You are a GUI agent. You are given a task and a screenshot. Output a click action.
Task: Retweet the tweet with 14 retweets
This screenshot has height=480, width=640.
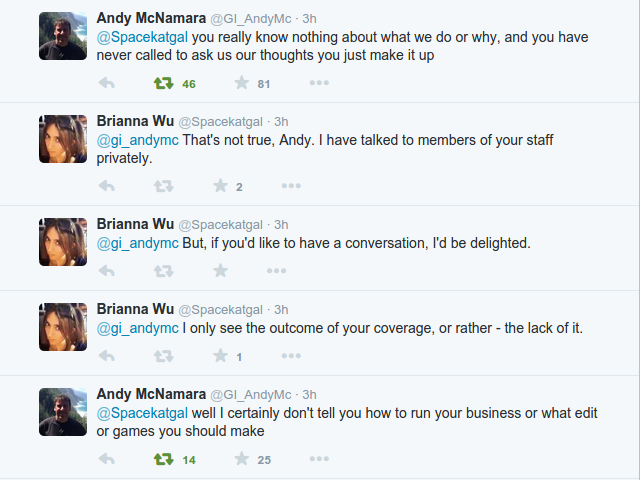click(164, 459)
